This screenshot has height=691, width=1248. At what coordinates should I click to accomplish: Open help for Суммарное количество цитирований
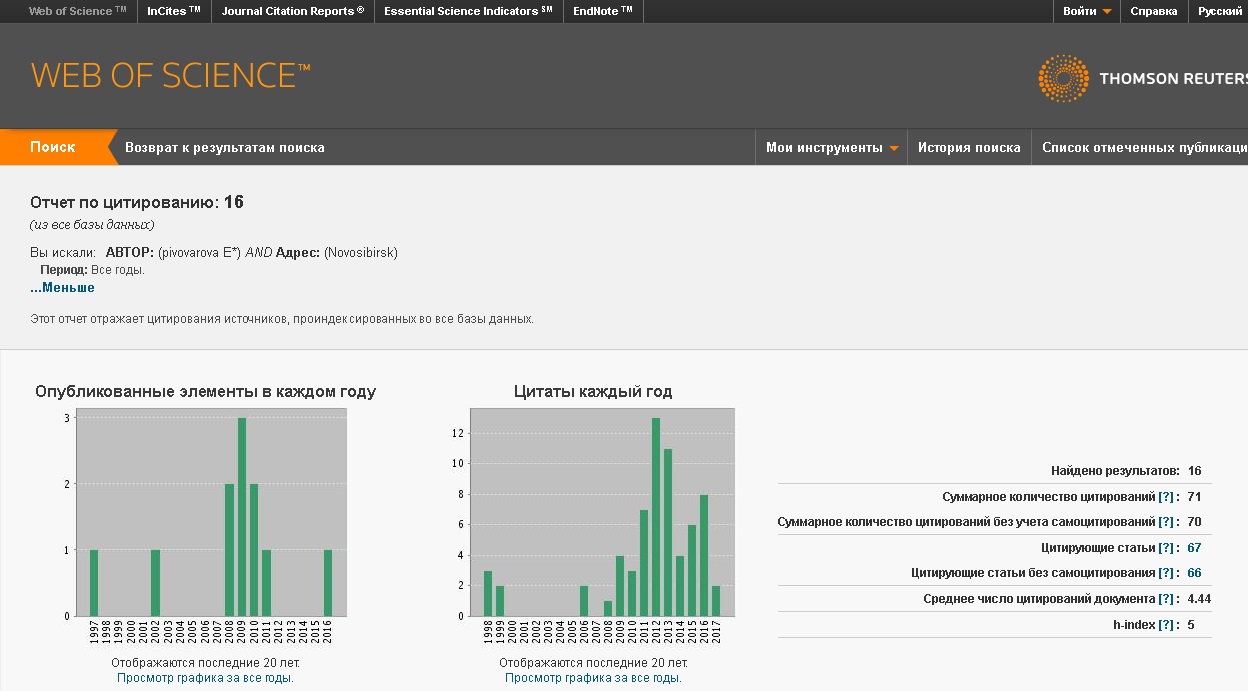click(x=1165, y=497)
